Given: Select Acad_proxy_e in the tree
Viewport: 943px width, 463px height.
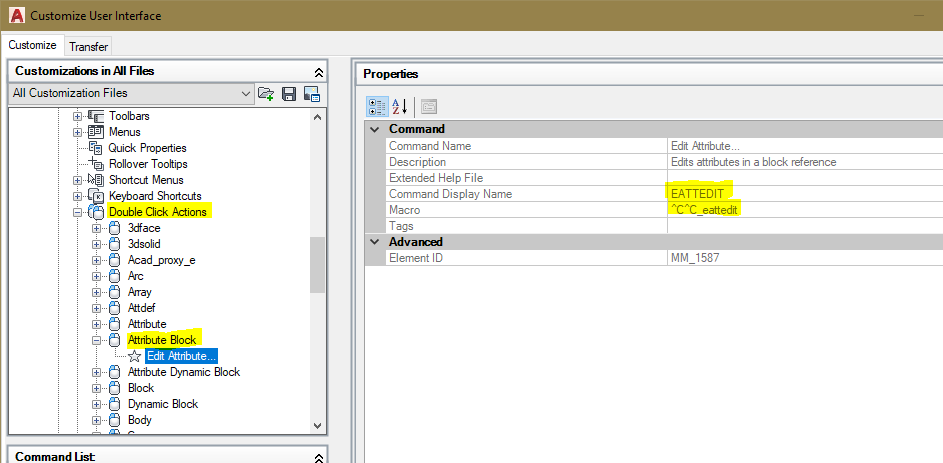Looking at the screenshot, I should [x=162, y=260].
